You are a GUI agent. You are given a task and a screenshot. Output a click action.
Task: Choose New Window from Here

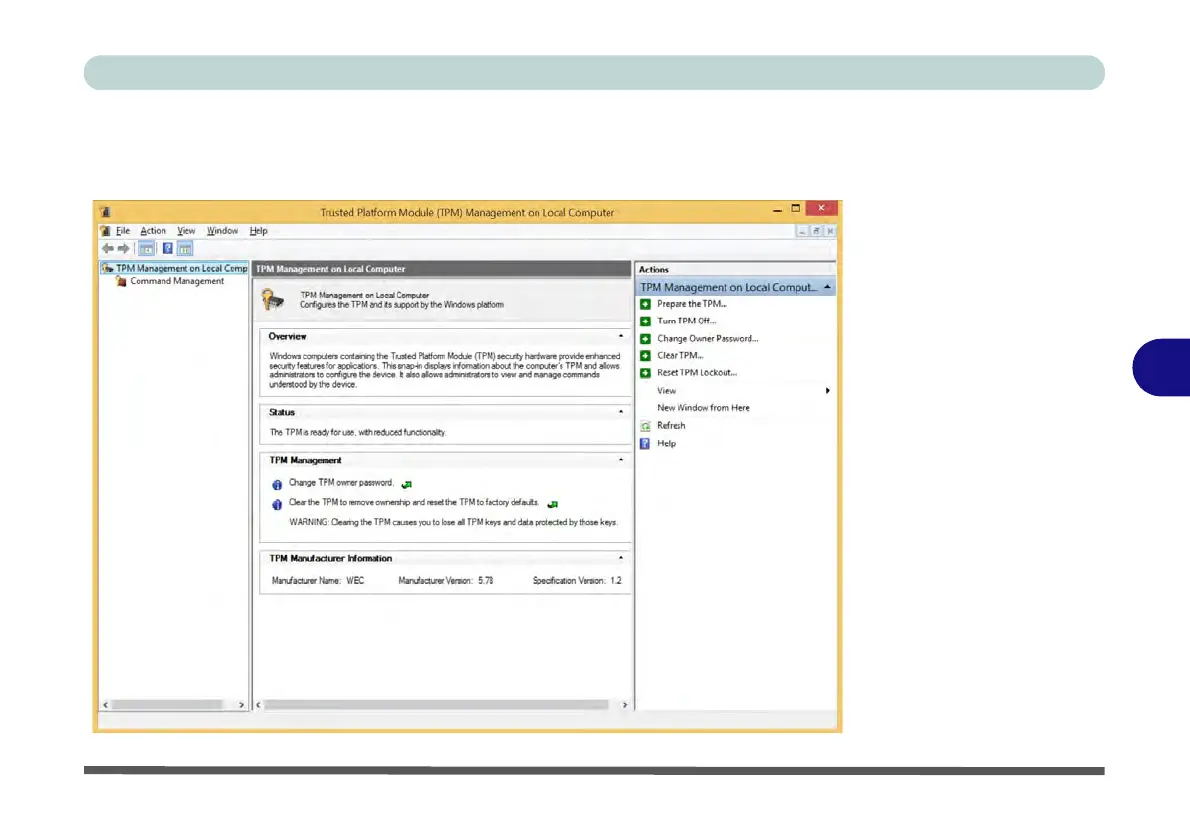point(703,408)
